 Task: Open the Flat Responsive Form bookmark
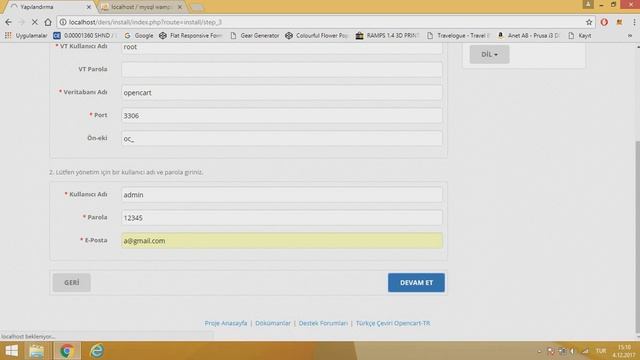pyautogui.click(x=191, y=36)
